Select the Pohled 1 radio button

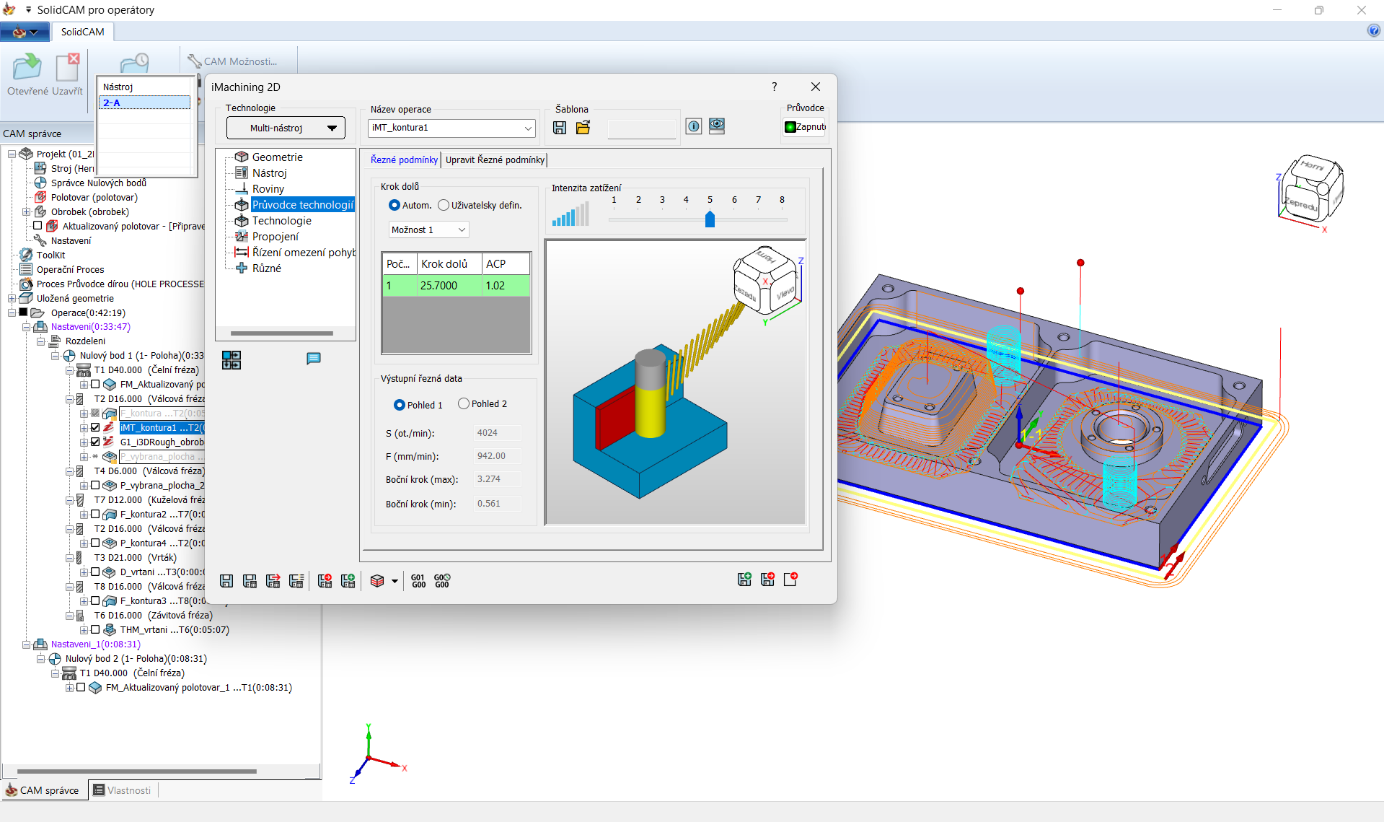(400, 405)
